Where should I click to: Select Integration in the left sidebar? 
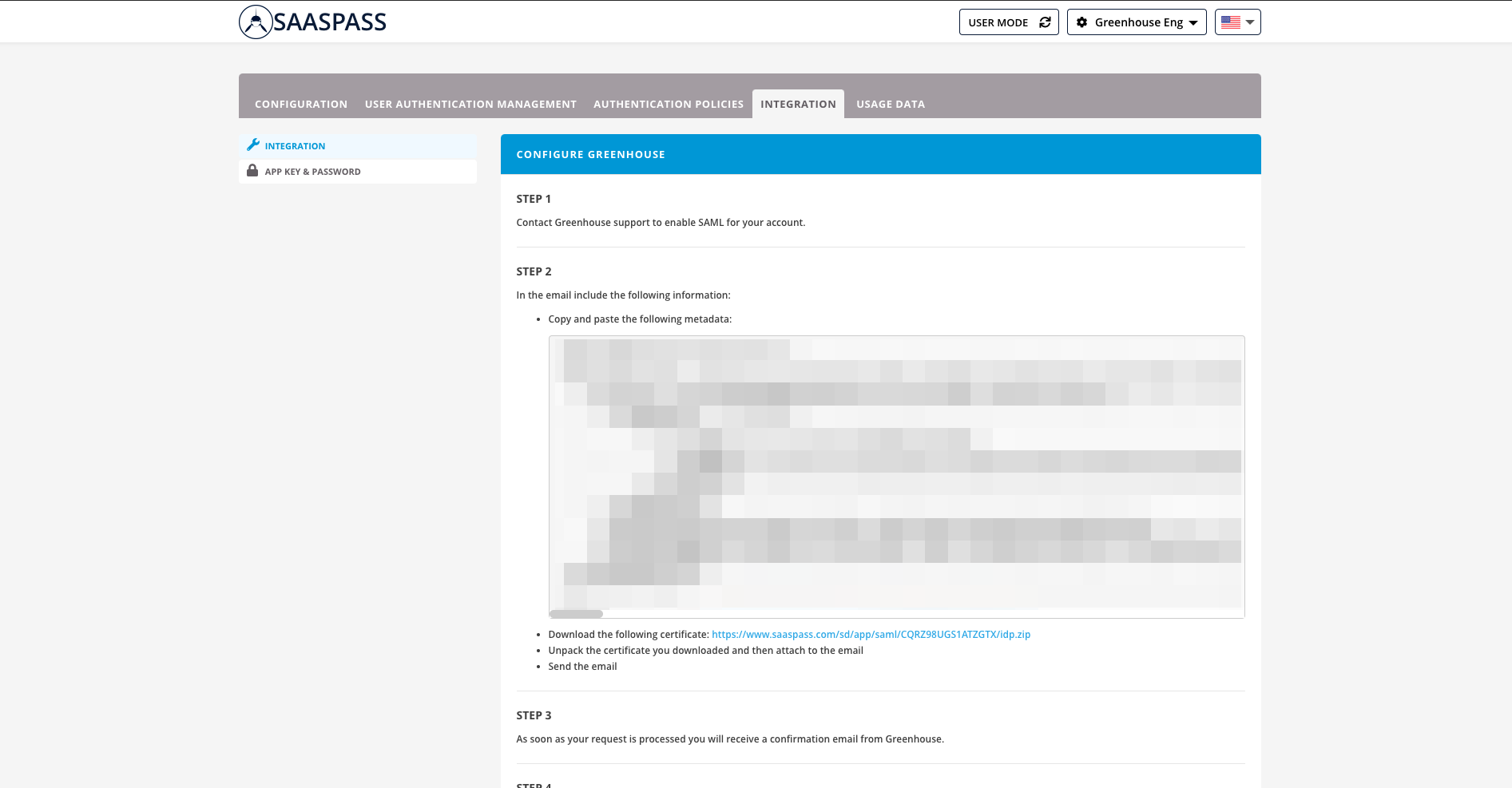click(295, 146)
